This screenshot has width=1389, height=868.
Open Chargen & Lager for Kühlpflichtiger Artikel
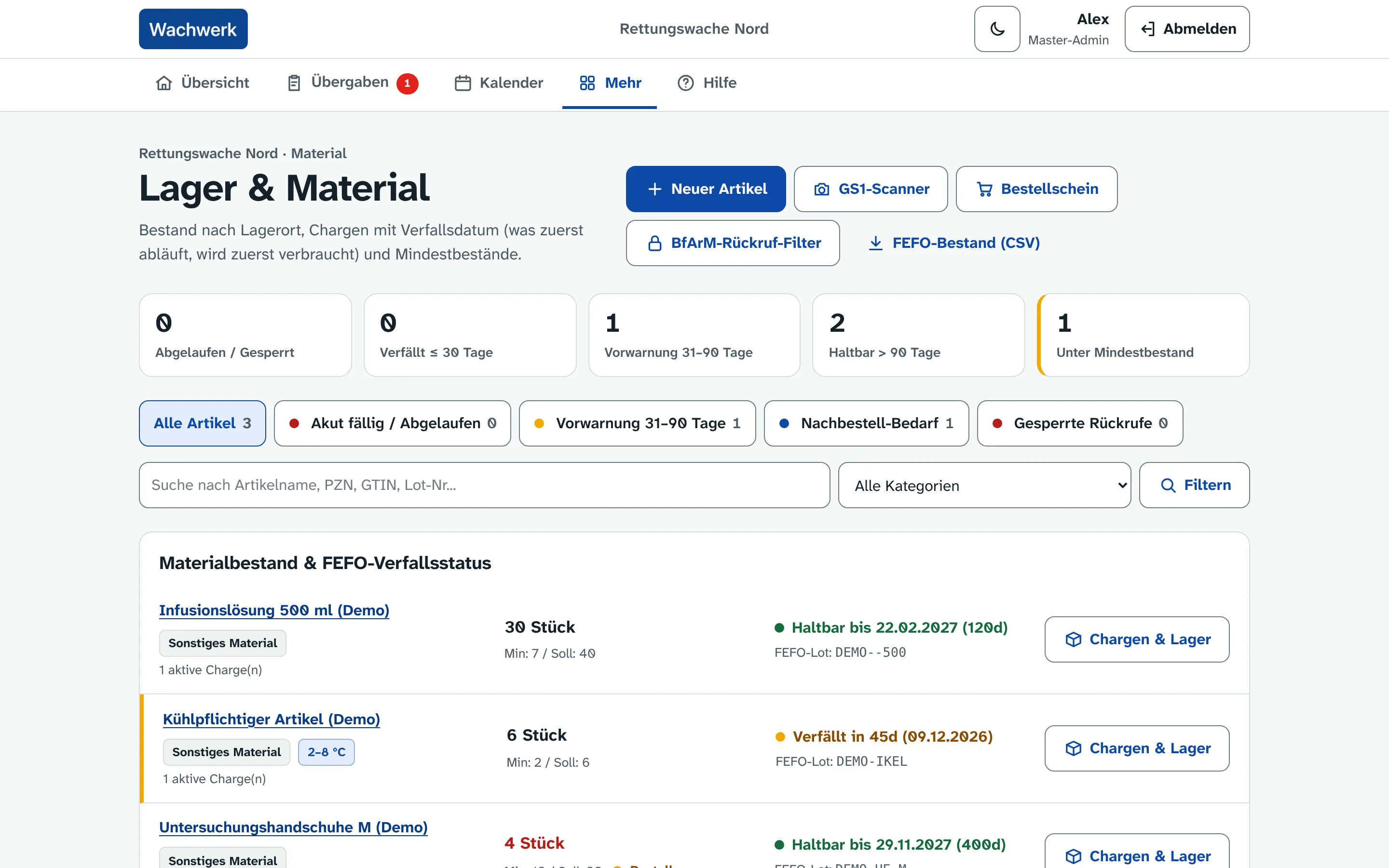click(1137, 748)
